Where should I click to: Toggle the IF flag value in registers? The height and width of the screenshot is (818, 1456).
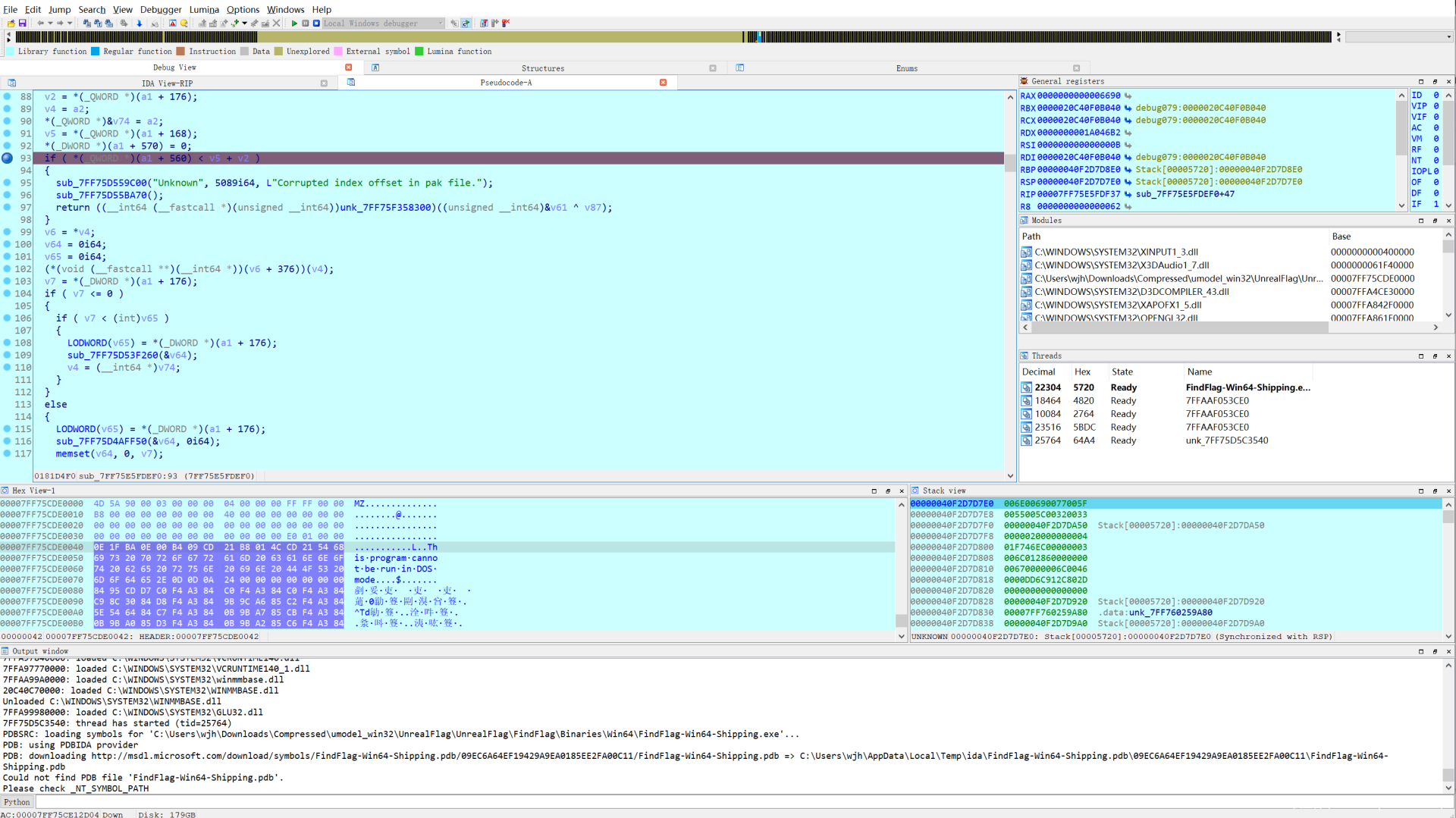[x=1436, y=204]
